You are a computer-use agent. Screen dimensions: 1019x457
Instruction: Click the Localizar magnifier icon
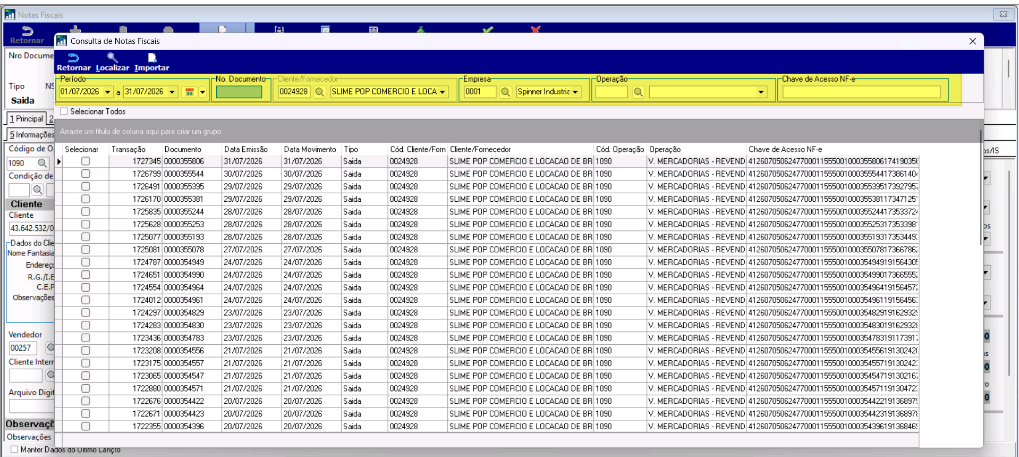pos(112,58)
